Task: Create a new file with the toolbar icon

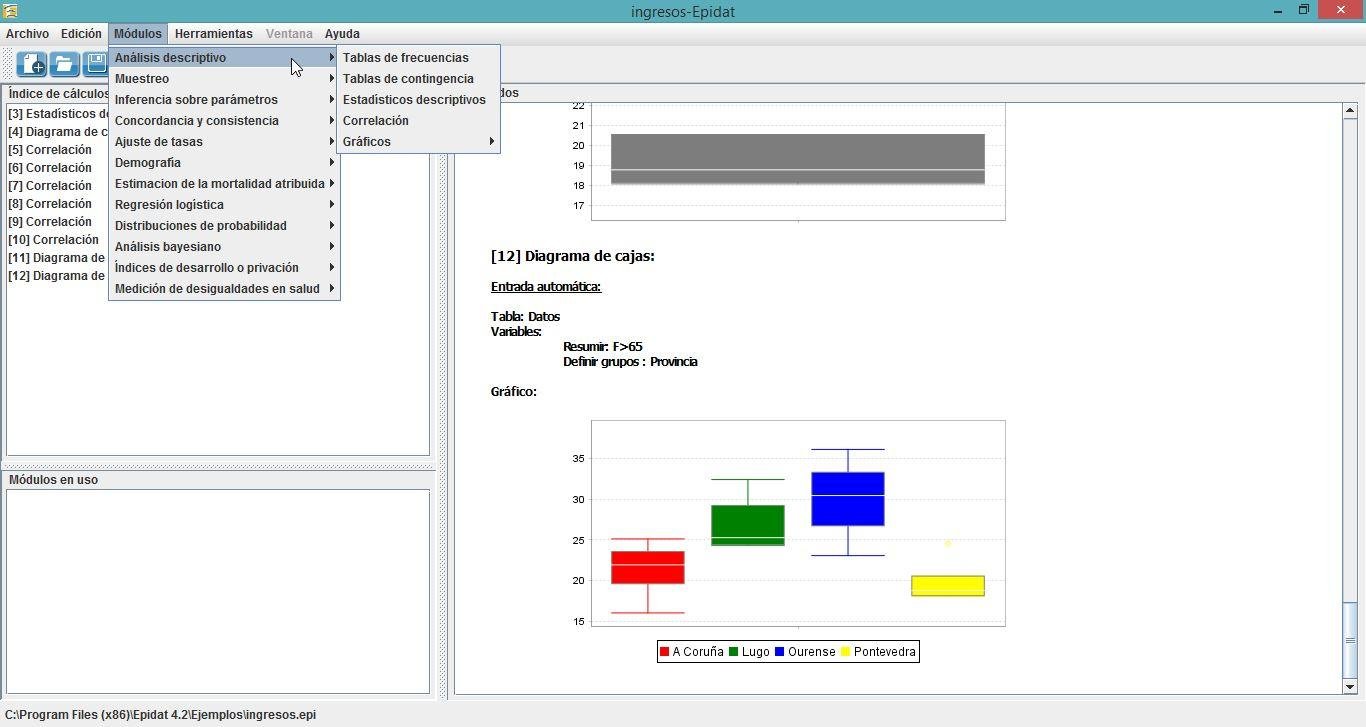Action: [31, 63]
